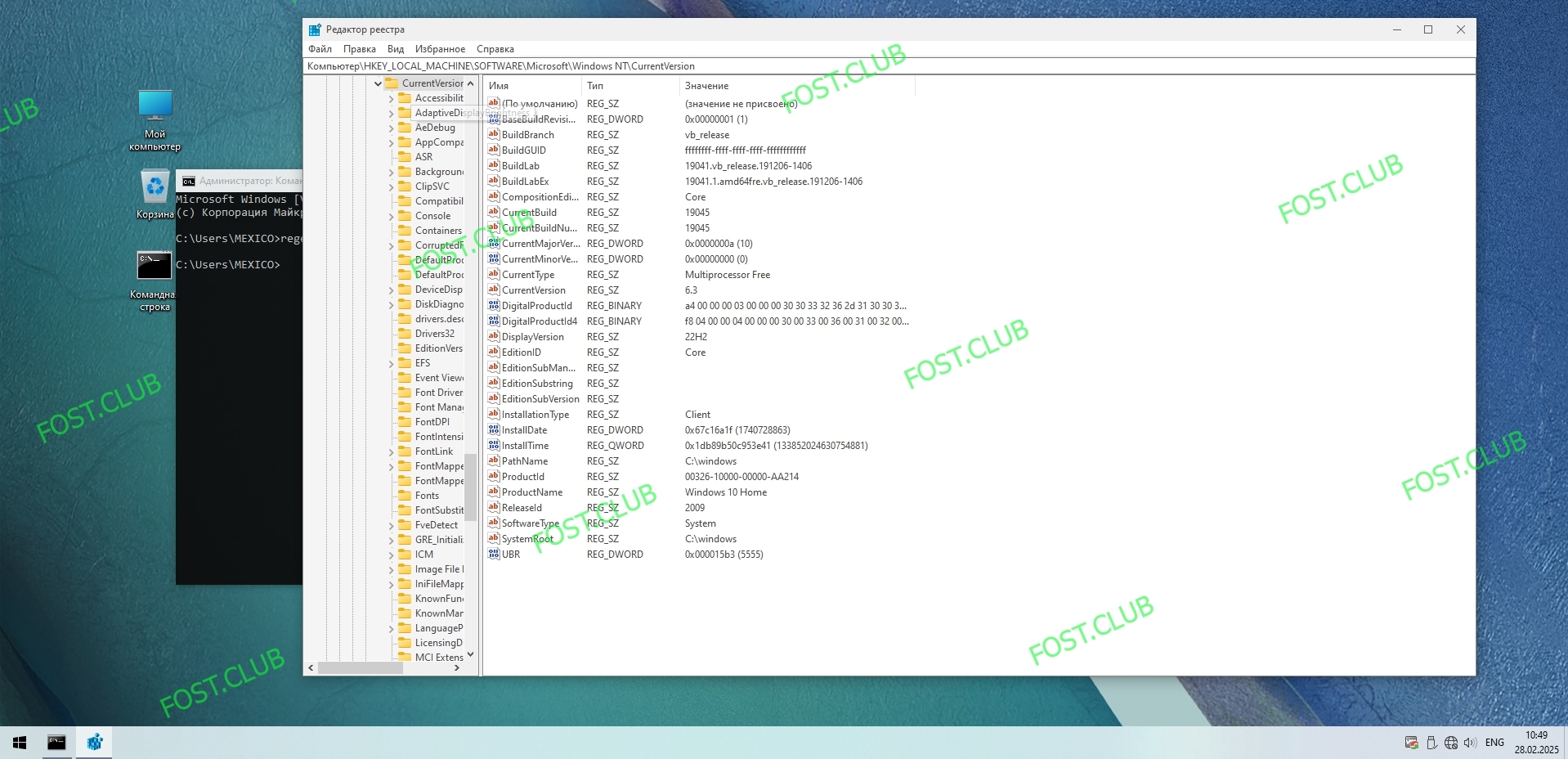
Task: Click the Registry Editor title bar icon
Action: coord(315,29)
